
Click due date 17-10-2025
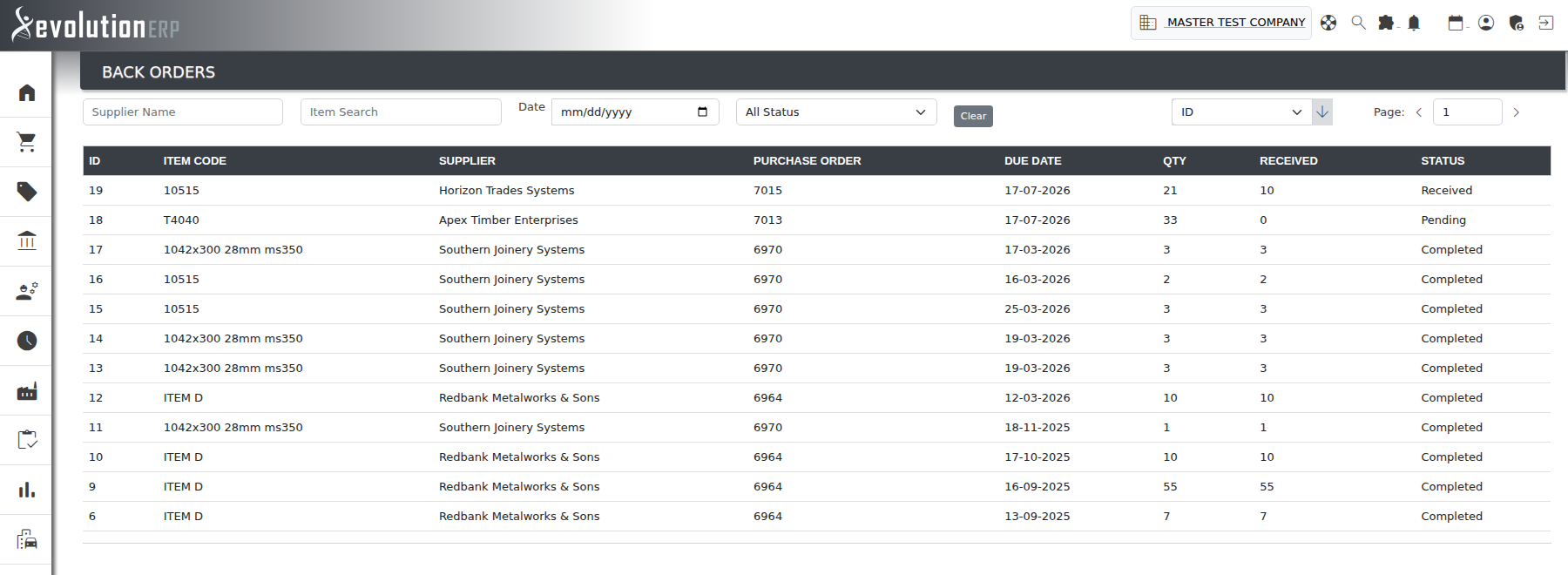(x=1037, y=457)
